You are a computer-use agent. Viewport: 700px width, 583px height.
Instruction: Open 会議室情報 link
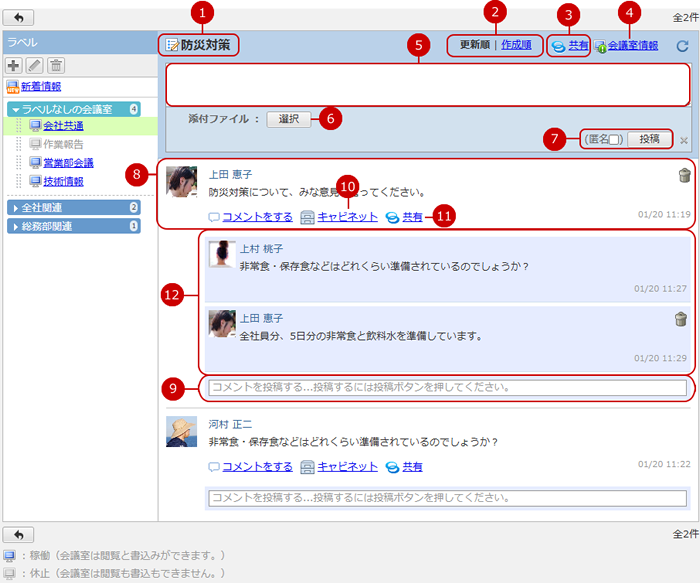633,46
